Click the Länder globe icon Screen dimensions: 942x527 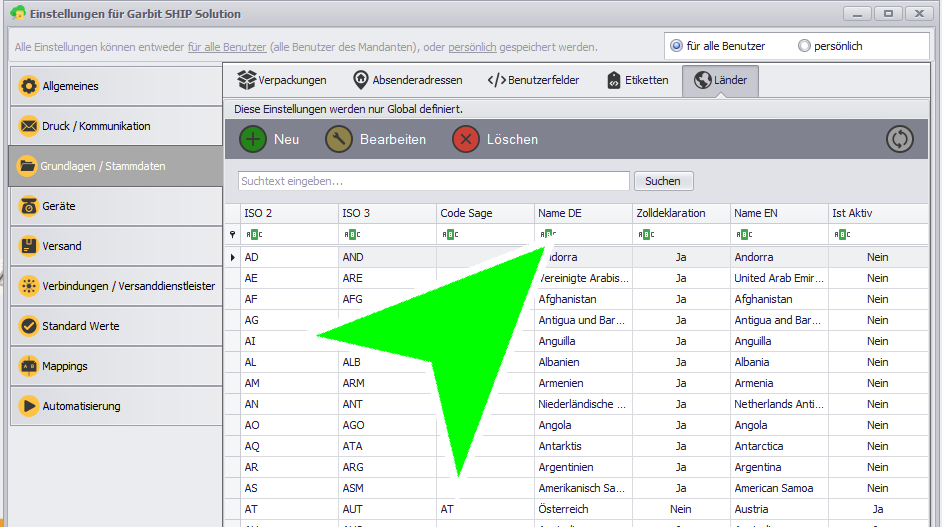click(702, 80)
